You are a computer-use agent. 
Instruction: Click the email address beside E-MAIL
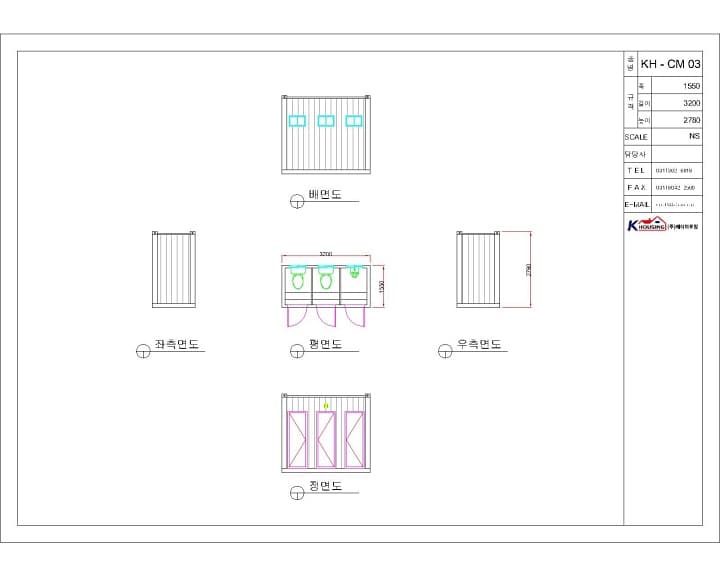click(675, 205)
